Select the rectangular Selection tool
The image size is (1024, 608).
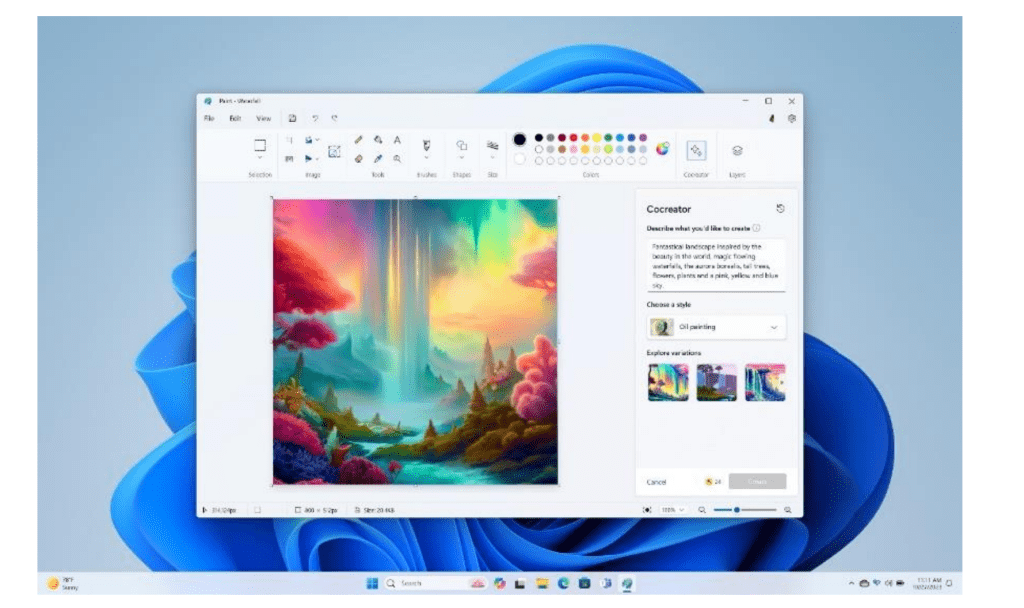[262, 146]
